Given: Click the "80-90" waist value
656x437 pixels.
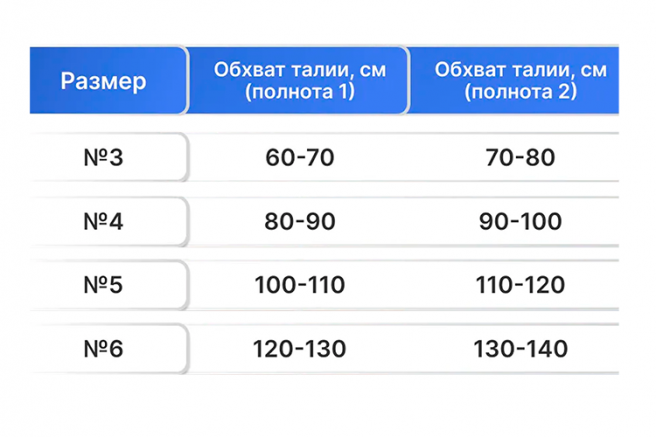Looking at the screenshot, I should [299, 221].
